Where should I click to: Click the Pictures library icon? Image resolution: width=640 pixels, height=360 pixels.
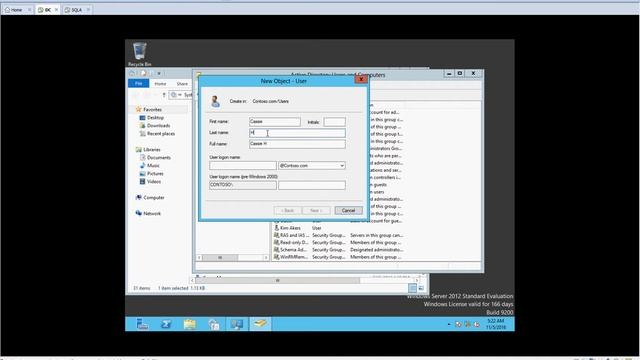[x=142, y=173]
